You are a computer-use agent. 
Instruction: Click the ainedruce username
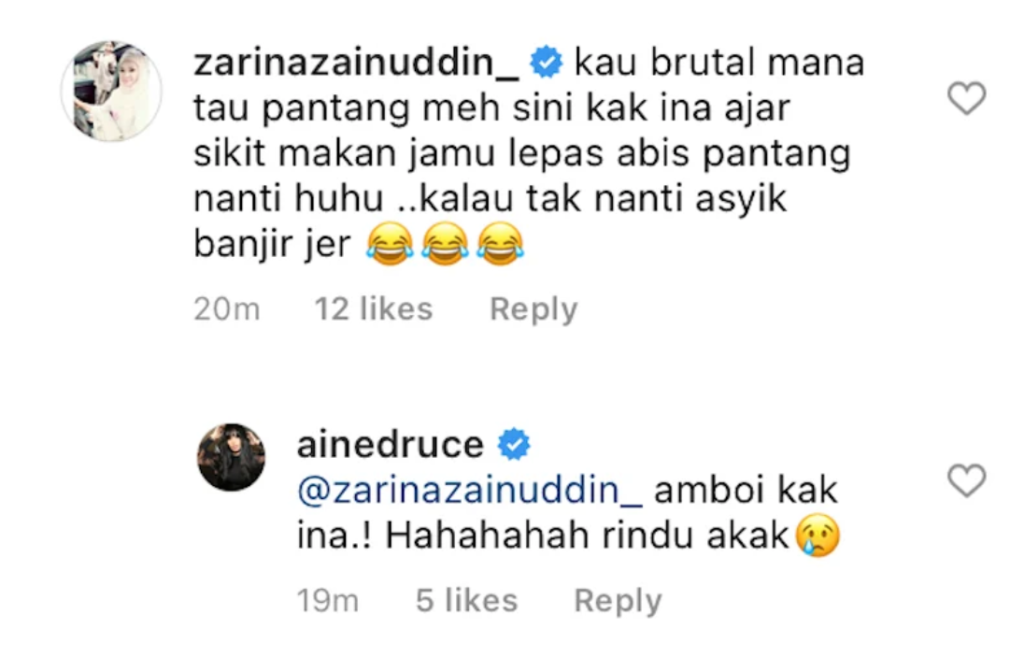coord(390,445)
